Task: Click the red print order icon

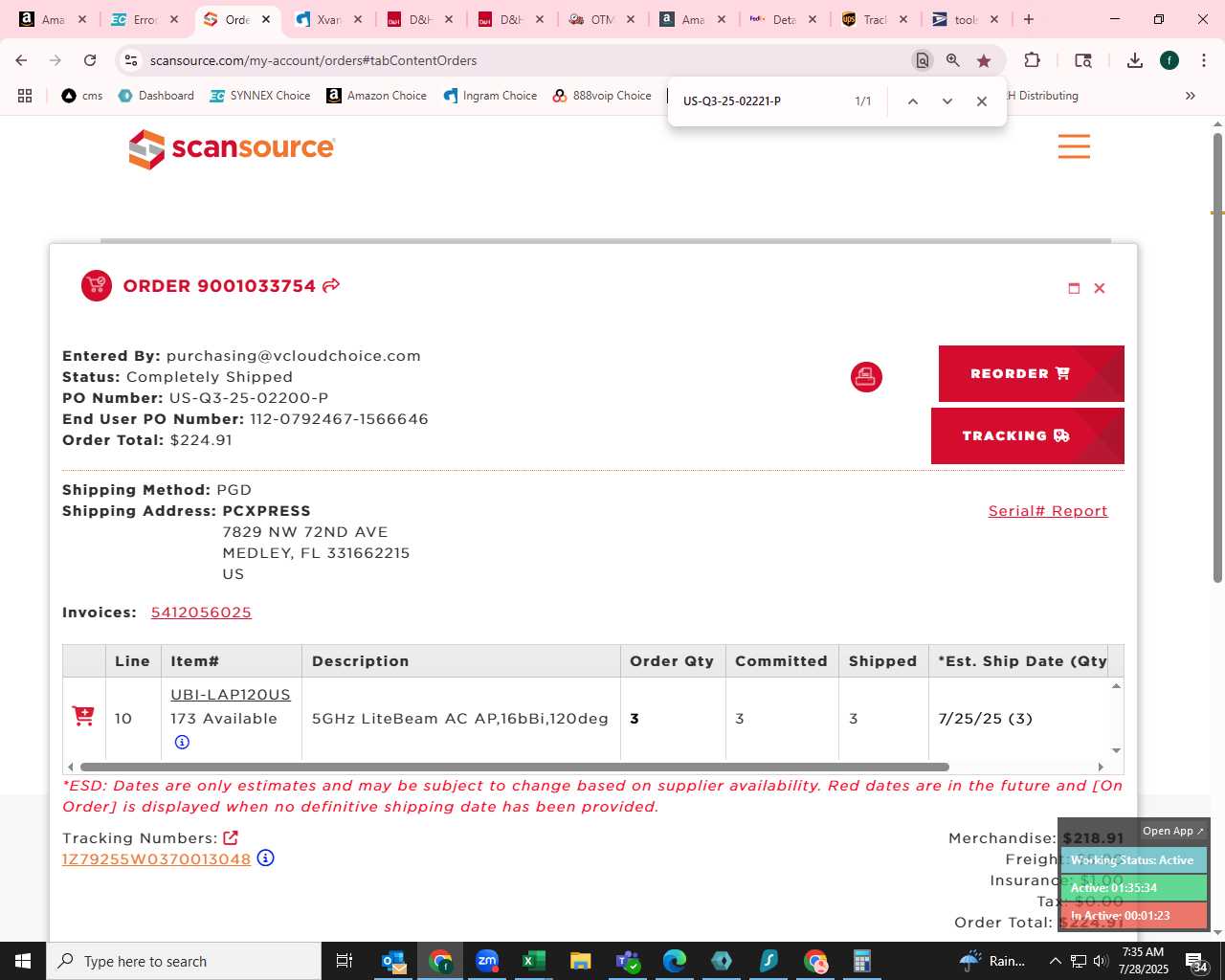Action: tap(866, 377)
